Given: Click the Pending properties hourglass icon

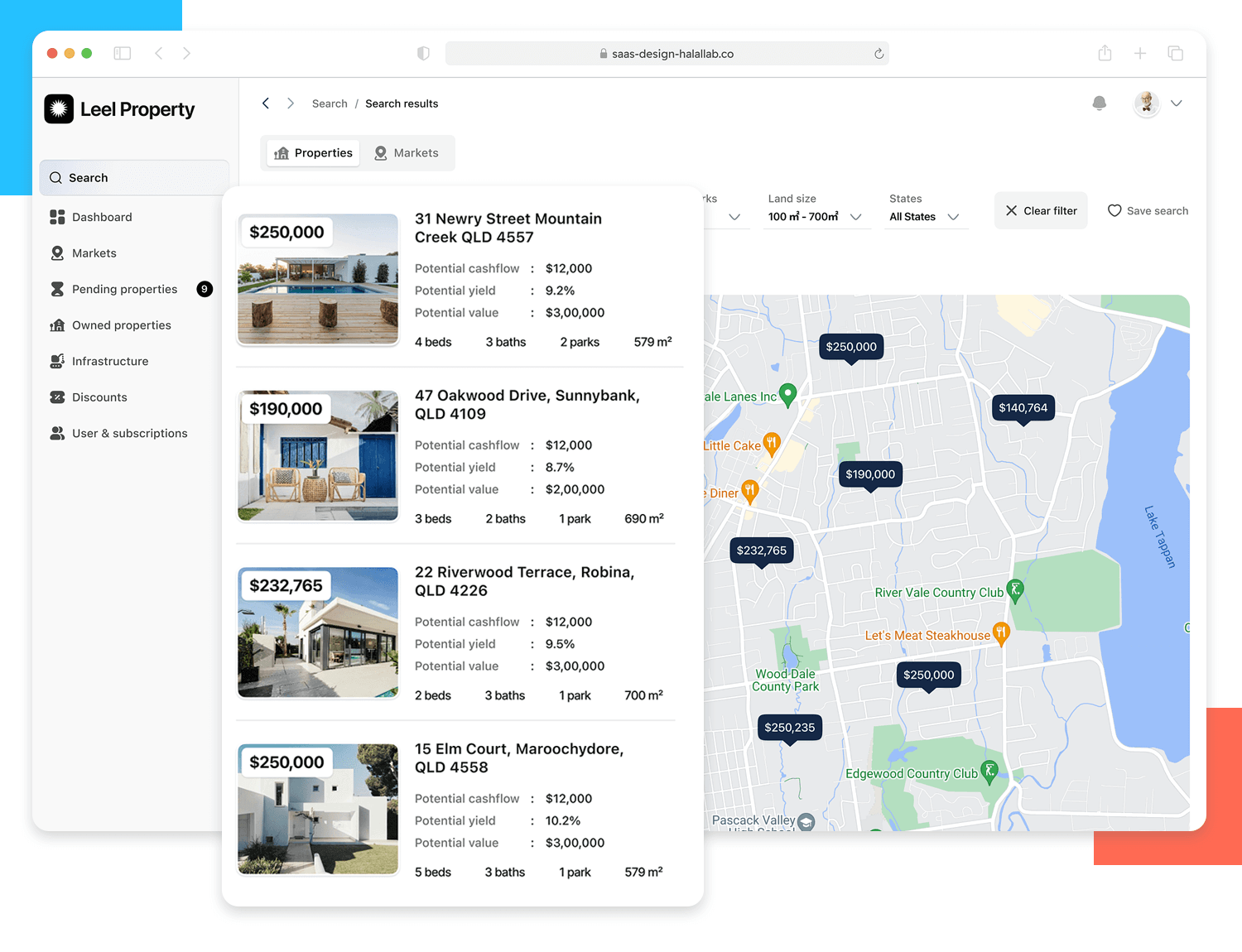Looking at the screenshot, I should pyautogui.click(x=57, y=289).
